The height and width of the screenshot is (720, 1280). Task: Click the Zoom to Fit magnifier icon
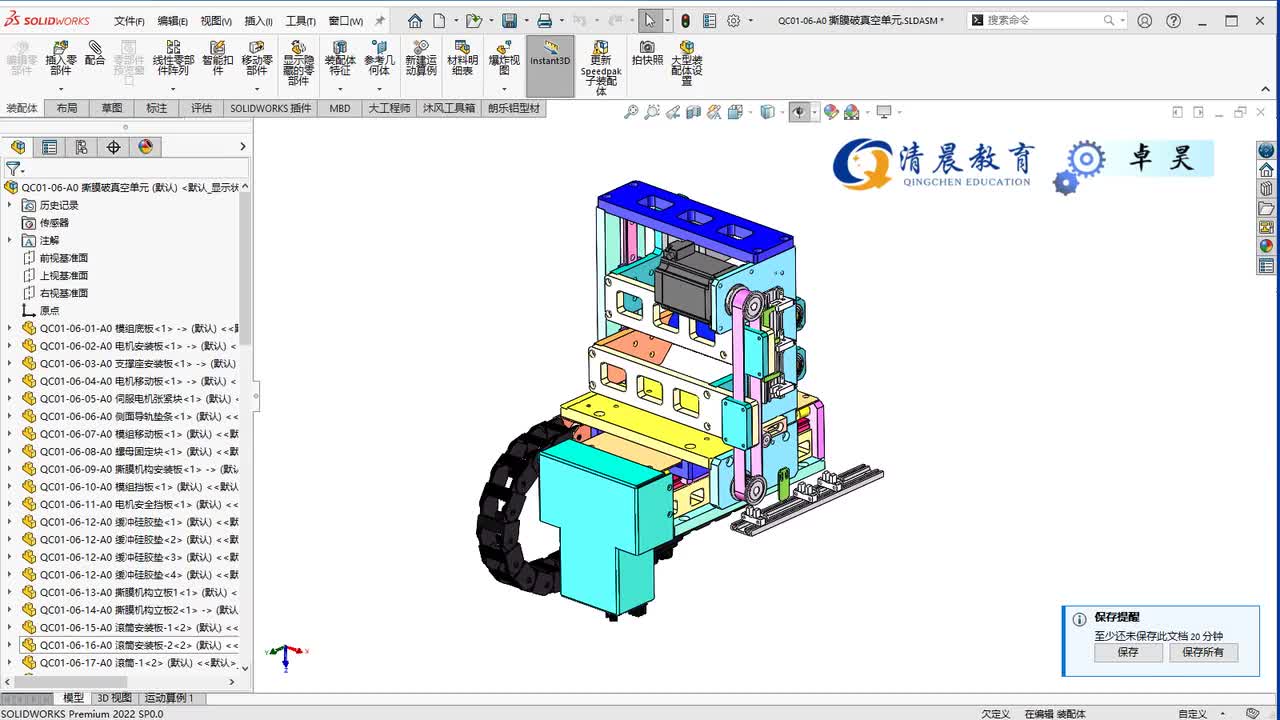631,112
